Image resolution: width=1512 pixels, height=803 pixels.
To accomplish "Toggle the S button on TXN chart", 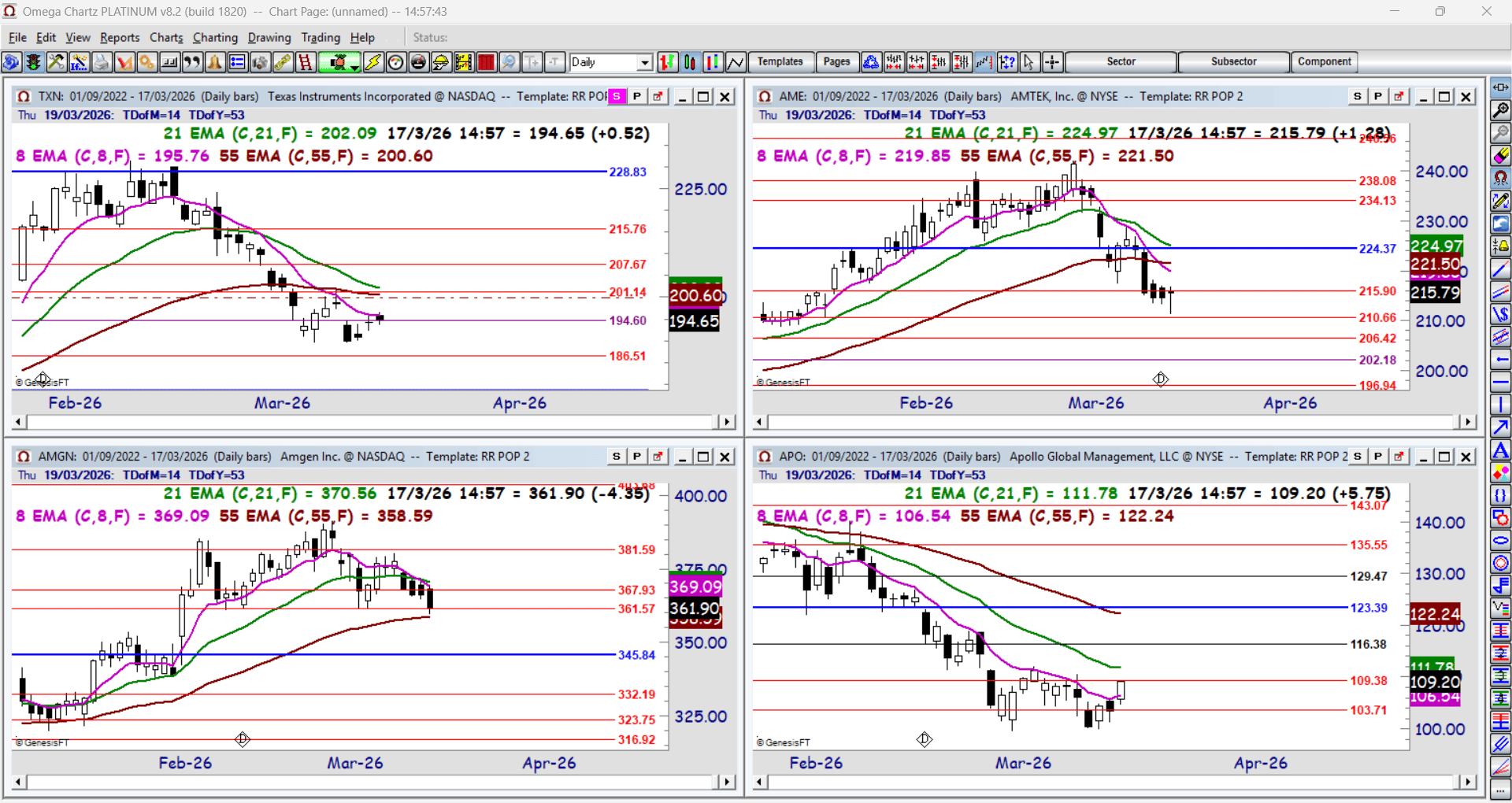I will pos(617,96).
